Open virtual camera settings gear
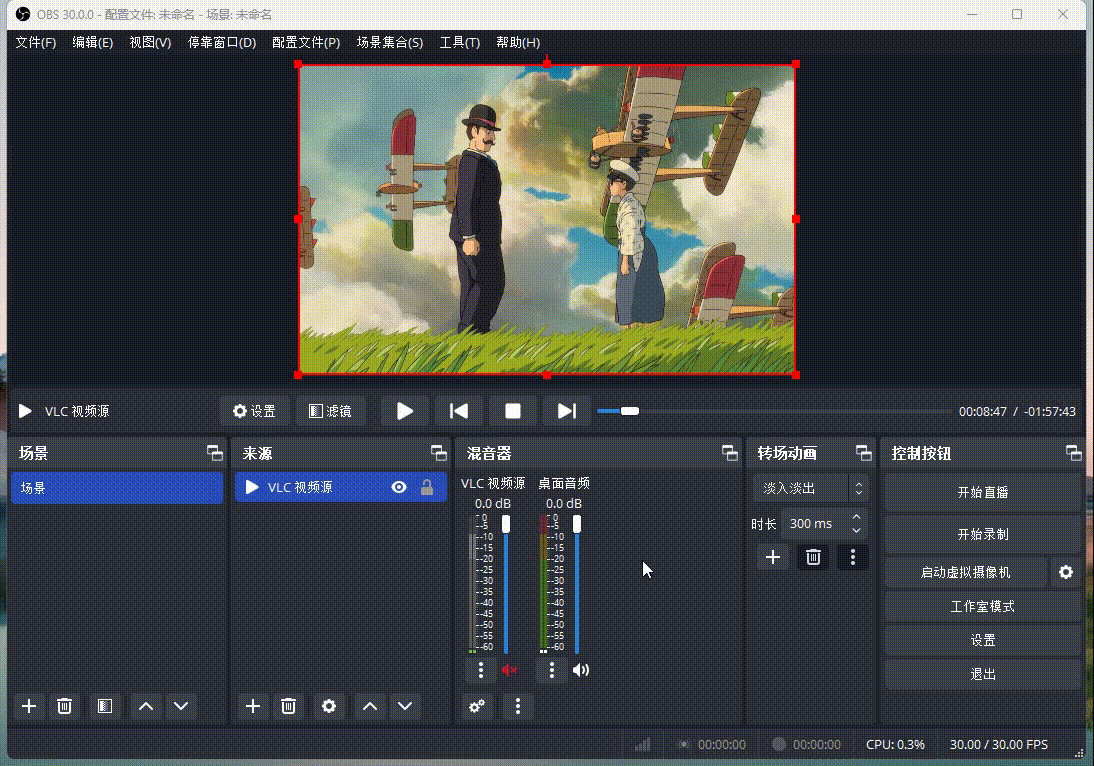The width and height of the screenshot is (1094, 766). pyautogui.click(x=1065, y=572)
